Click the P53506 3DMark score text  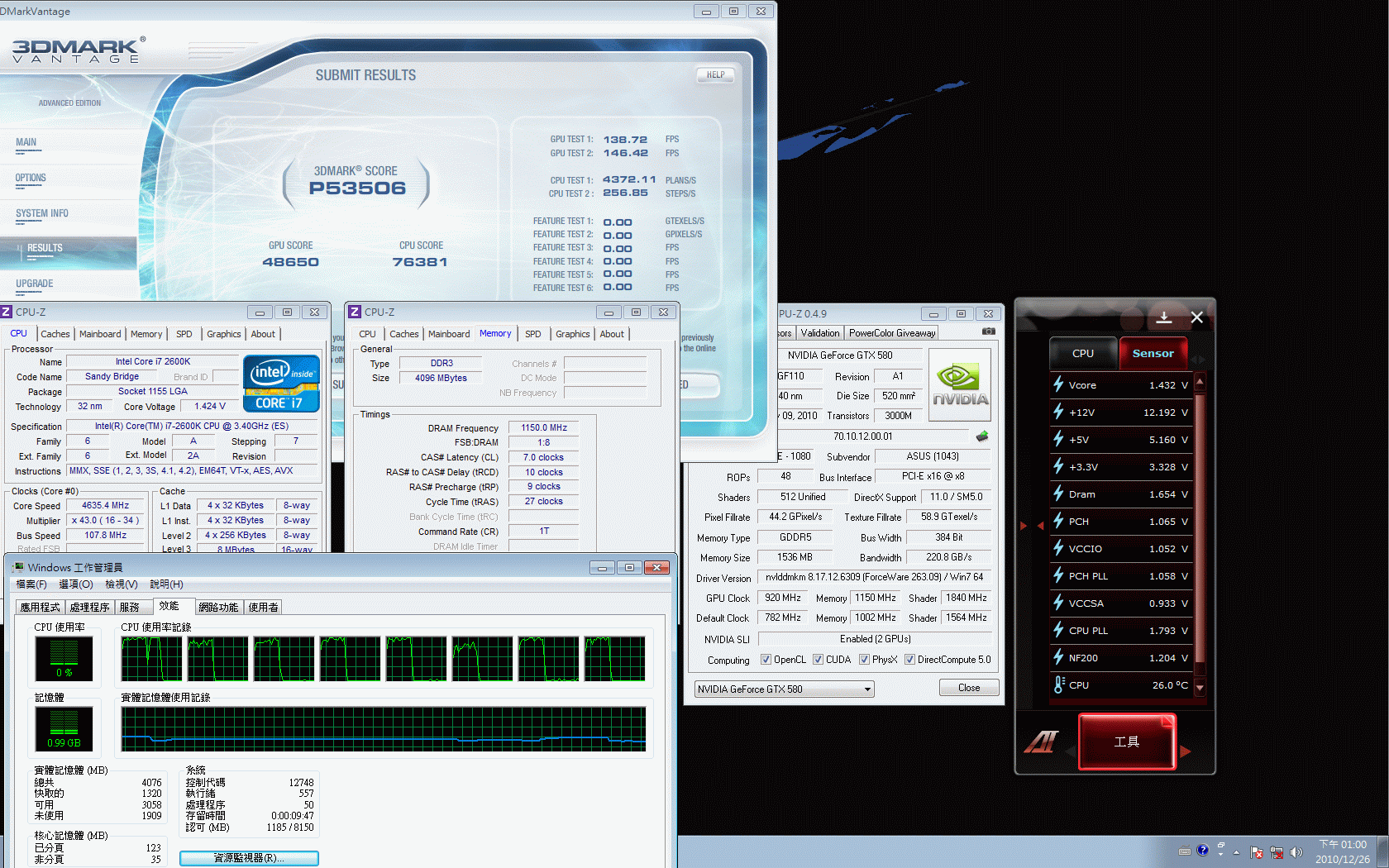[357, 188]
